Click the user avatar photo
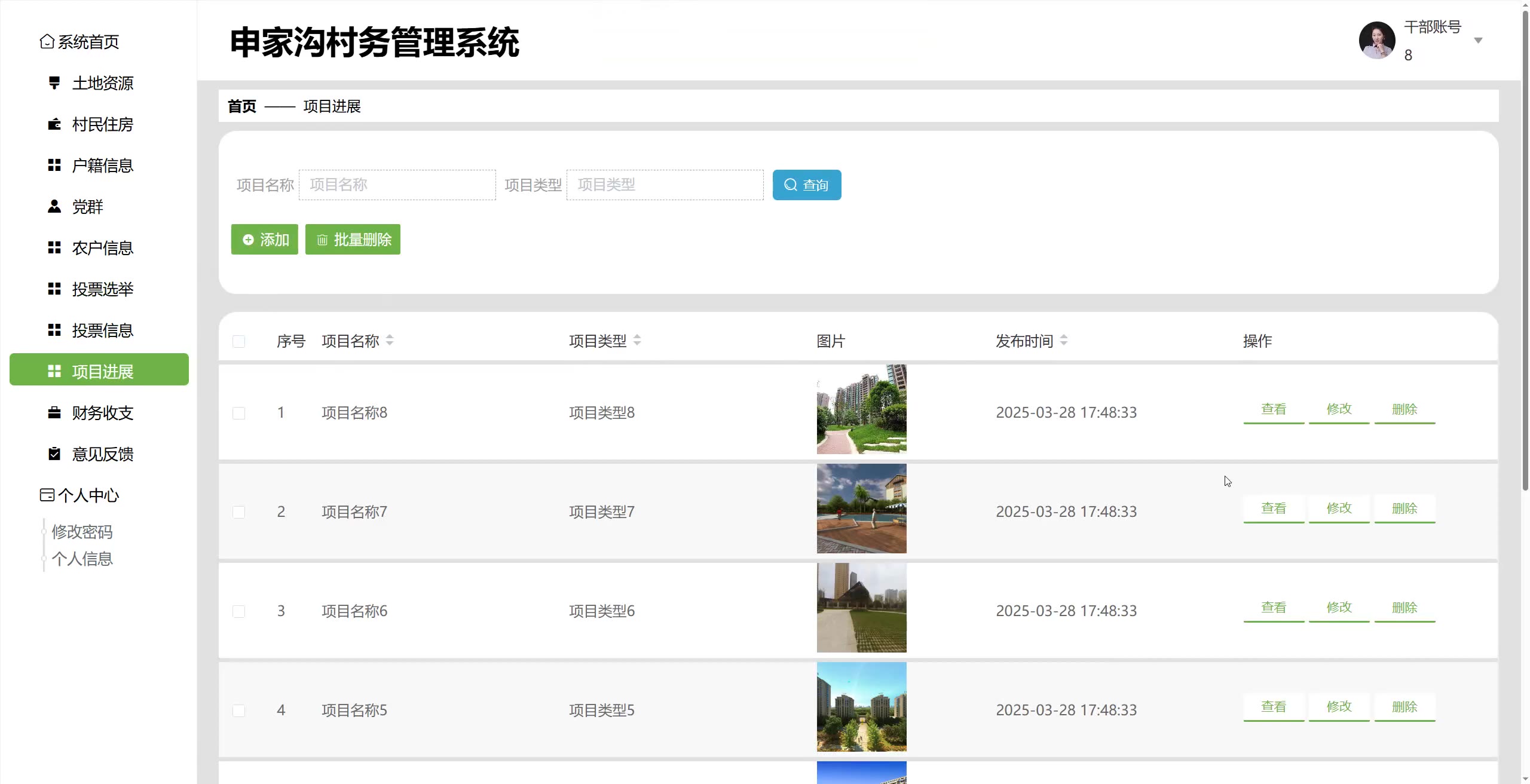1530x784 pixels. coord(1376,41)
